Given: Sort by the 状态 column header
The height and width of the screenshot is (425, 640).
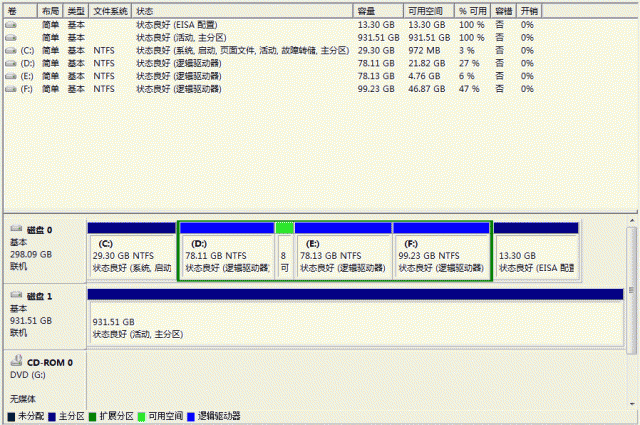Looking at the screenshot, I should click(x=242, y=11).
